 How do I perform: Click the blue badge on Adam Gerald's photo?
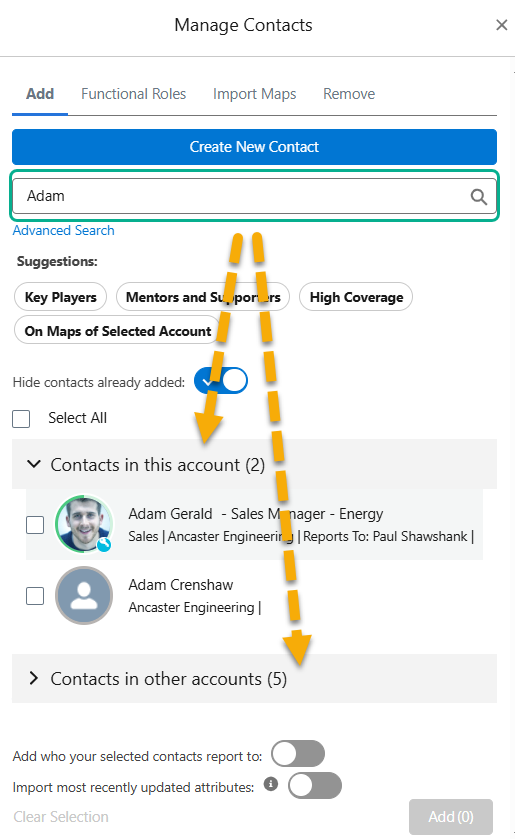[104, 545]
